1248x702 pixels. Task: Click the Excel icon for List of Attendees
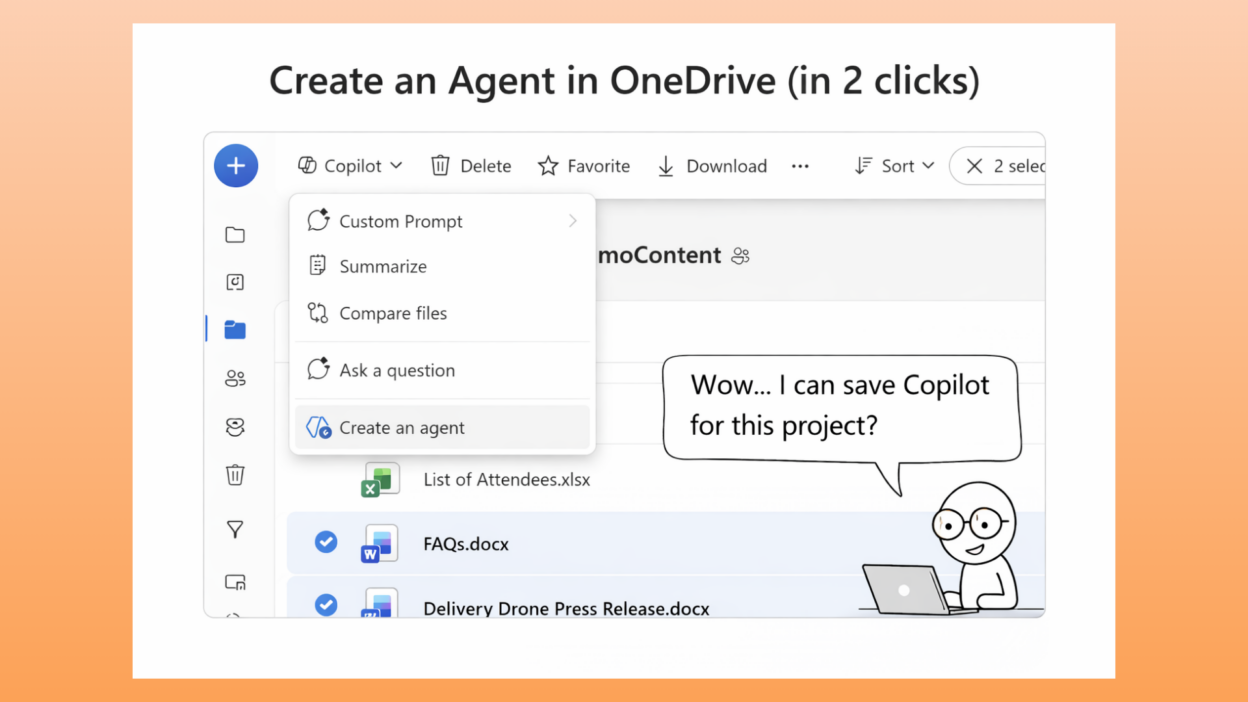[380, 480]
